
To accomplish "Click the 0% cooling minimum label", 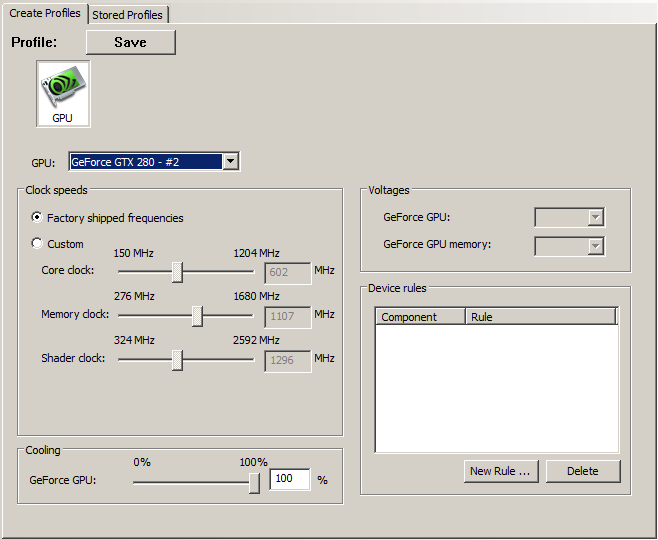I will point(142,462).
